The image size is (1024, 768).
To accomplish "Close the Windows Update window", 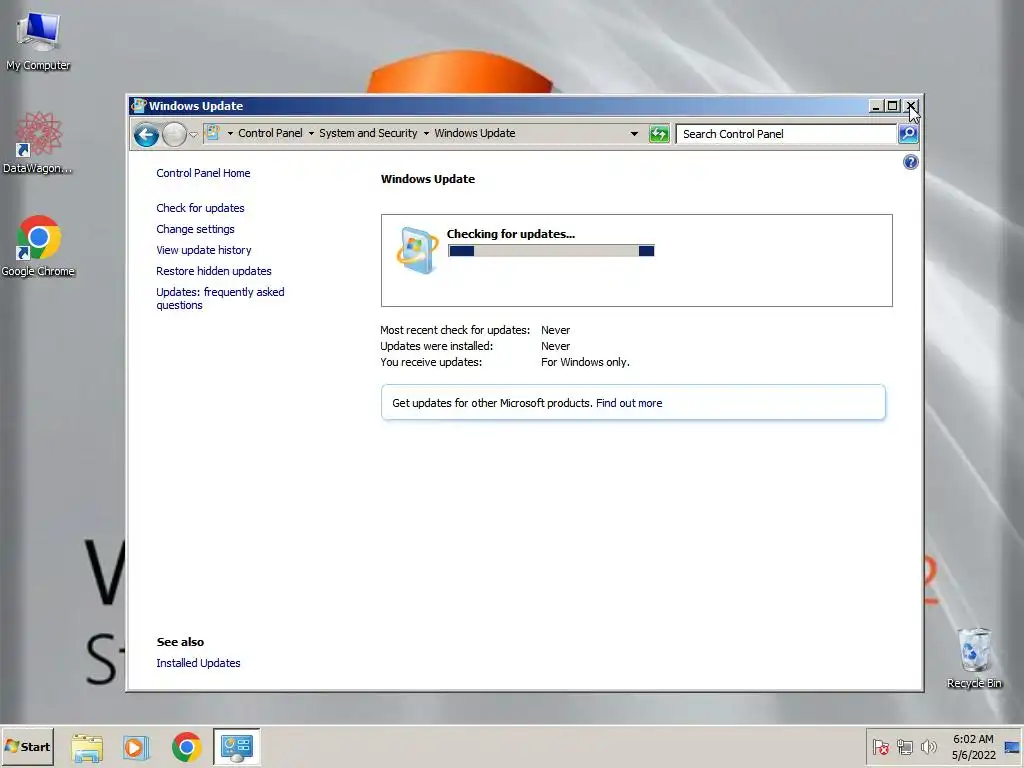I will [x=910, y=106].
